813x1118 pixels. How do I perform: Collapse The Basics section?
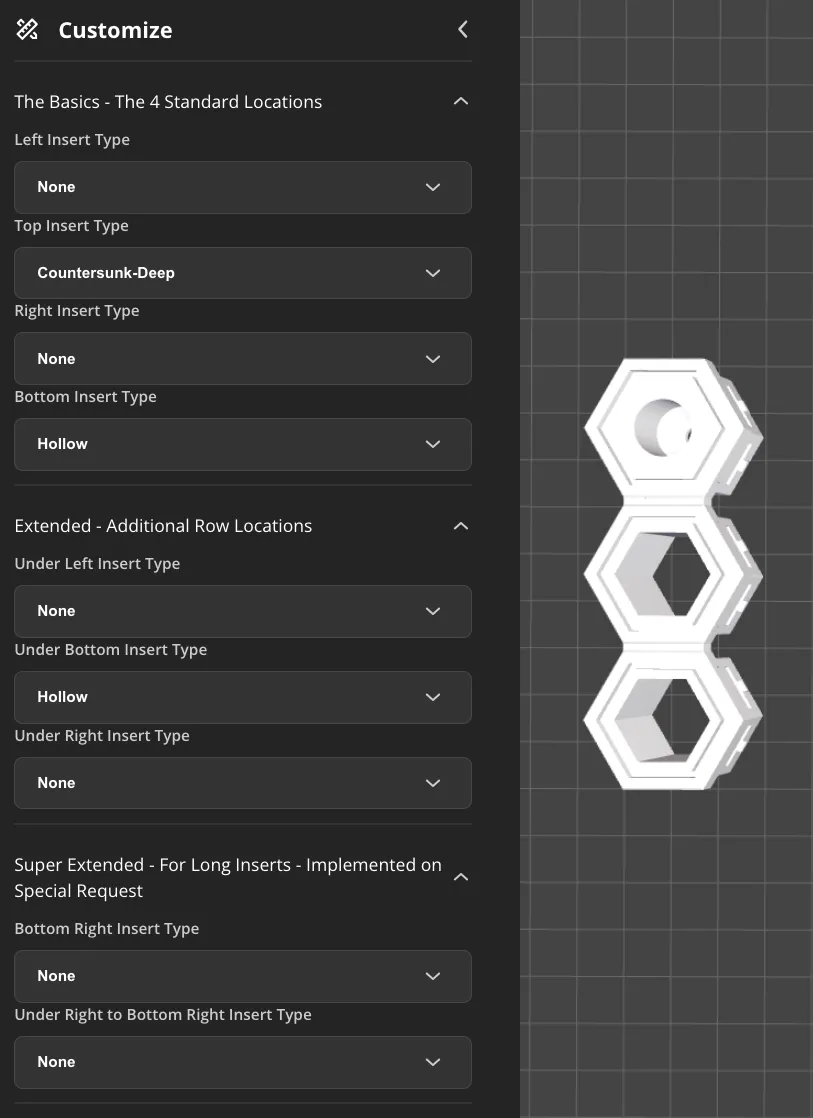coord(460,101)
